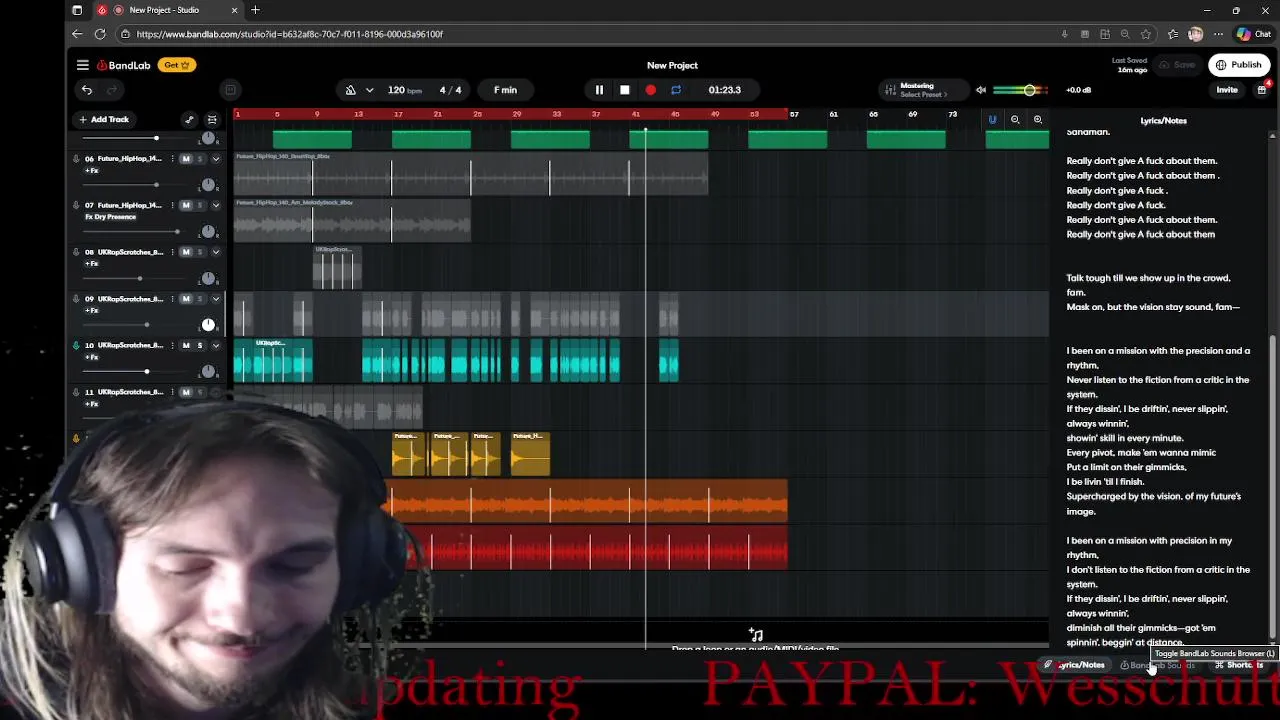Open Shortcuts bottom tab
The width and height of the screenshot is (1280, 720).
pyautogui.click(x=1239, y=666)
